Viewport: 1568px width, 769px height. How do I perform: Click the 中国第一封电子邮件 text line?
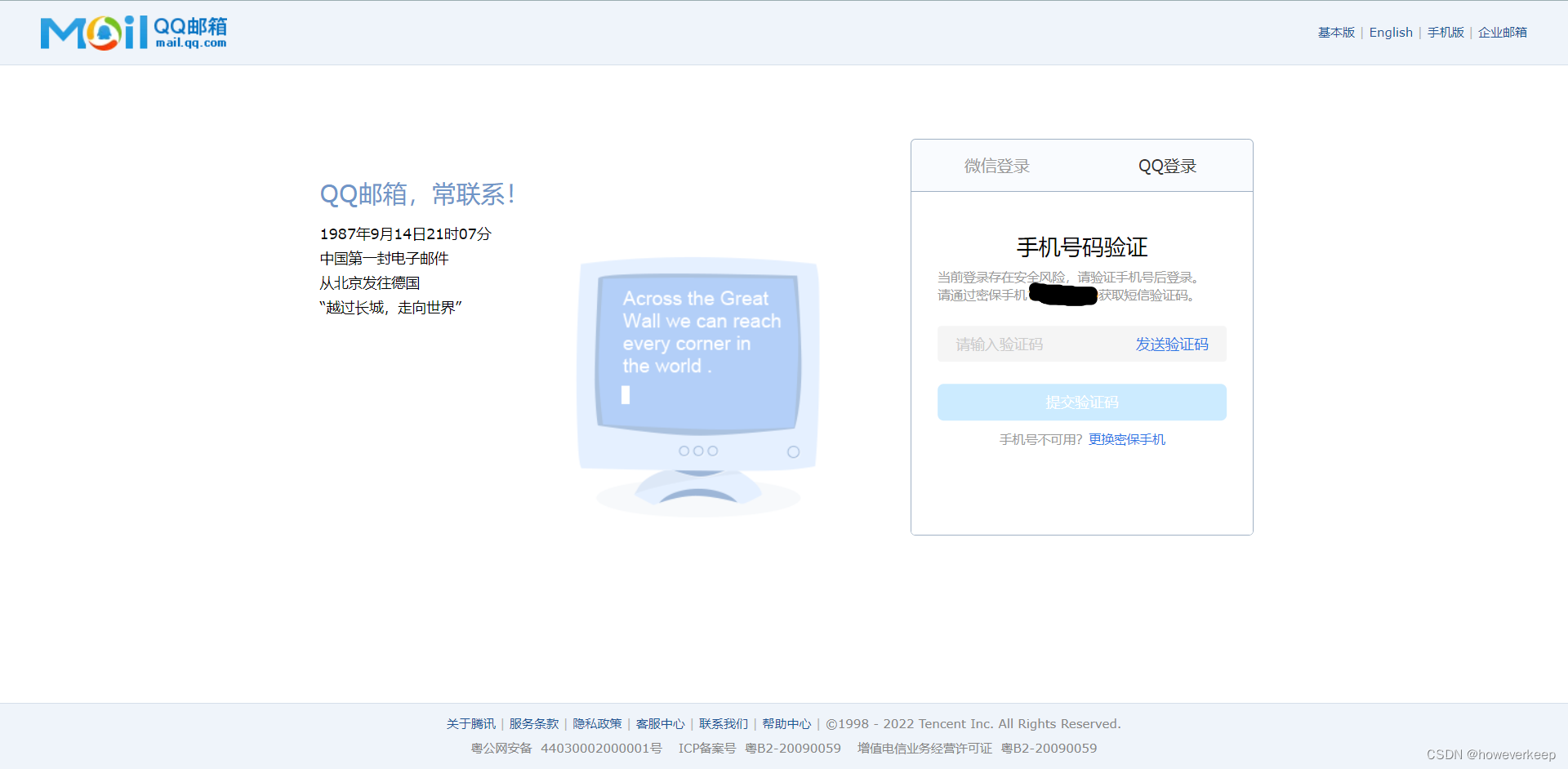(384, 259)
